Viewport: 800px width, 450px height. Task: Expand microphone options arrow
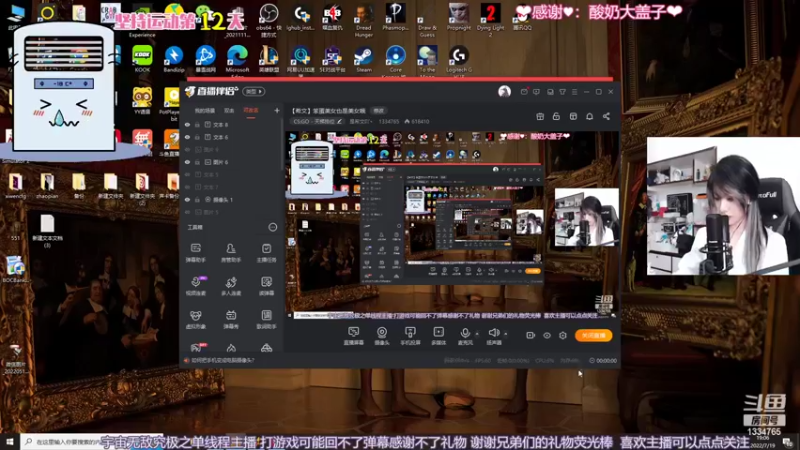pyautogui.click(x=477, y=334)
